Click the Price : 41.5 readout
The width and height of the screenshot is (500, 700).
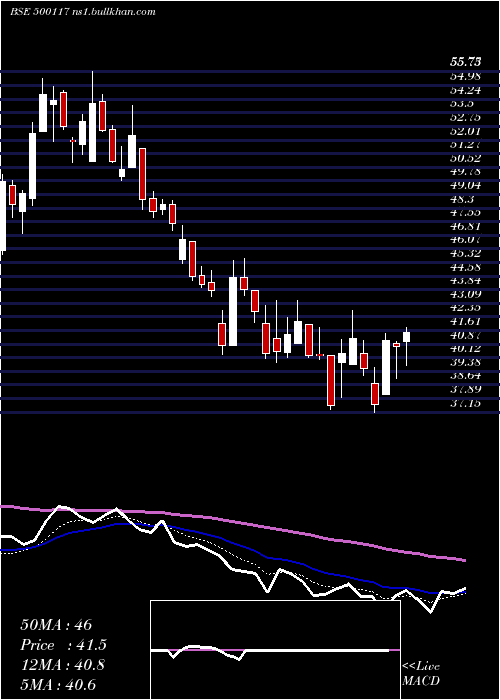(x=63, y=645)
